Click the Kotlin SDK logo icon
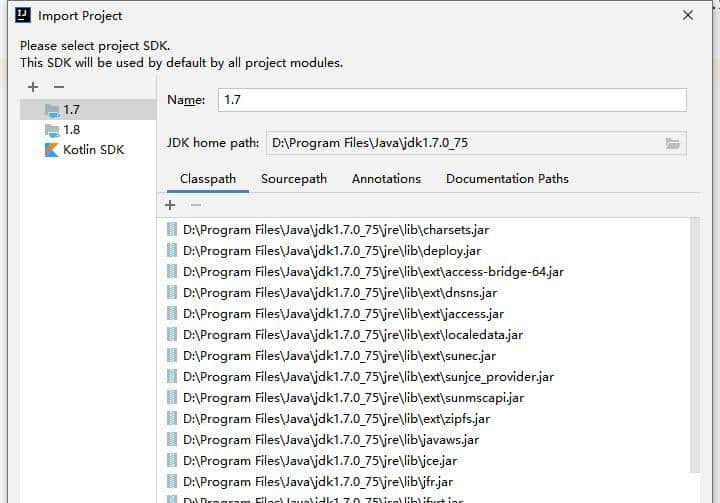Screen dimensions: 720x503 point(52,150)
